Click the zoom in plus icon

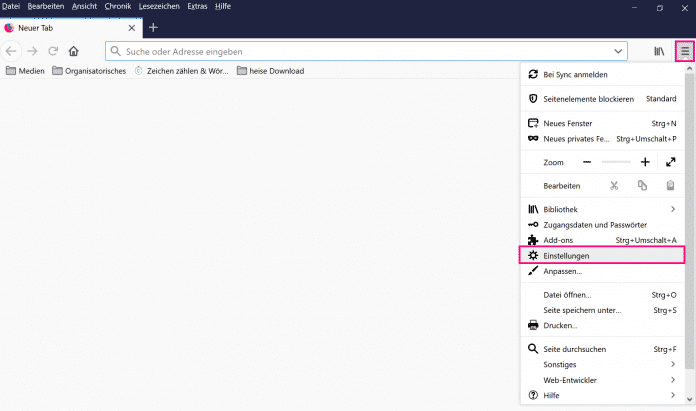645,162
